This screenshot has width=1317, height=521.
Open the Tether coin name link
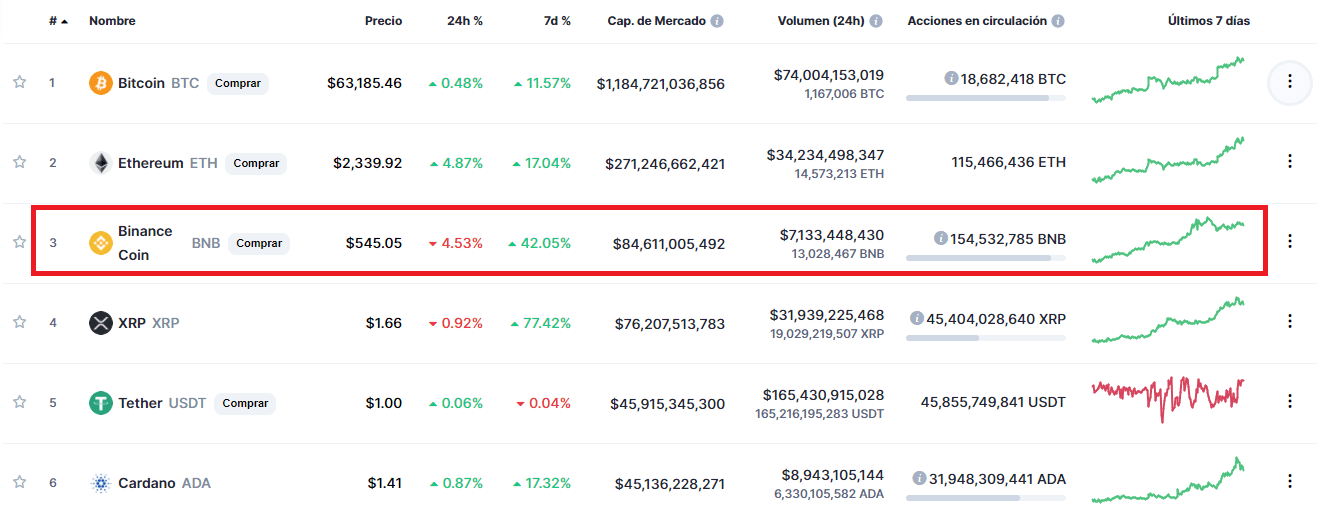pyautogui.click(x=140, y=403)
